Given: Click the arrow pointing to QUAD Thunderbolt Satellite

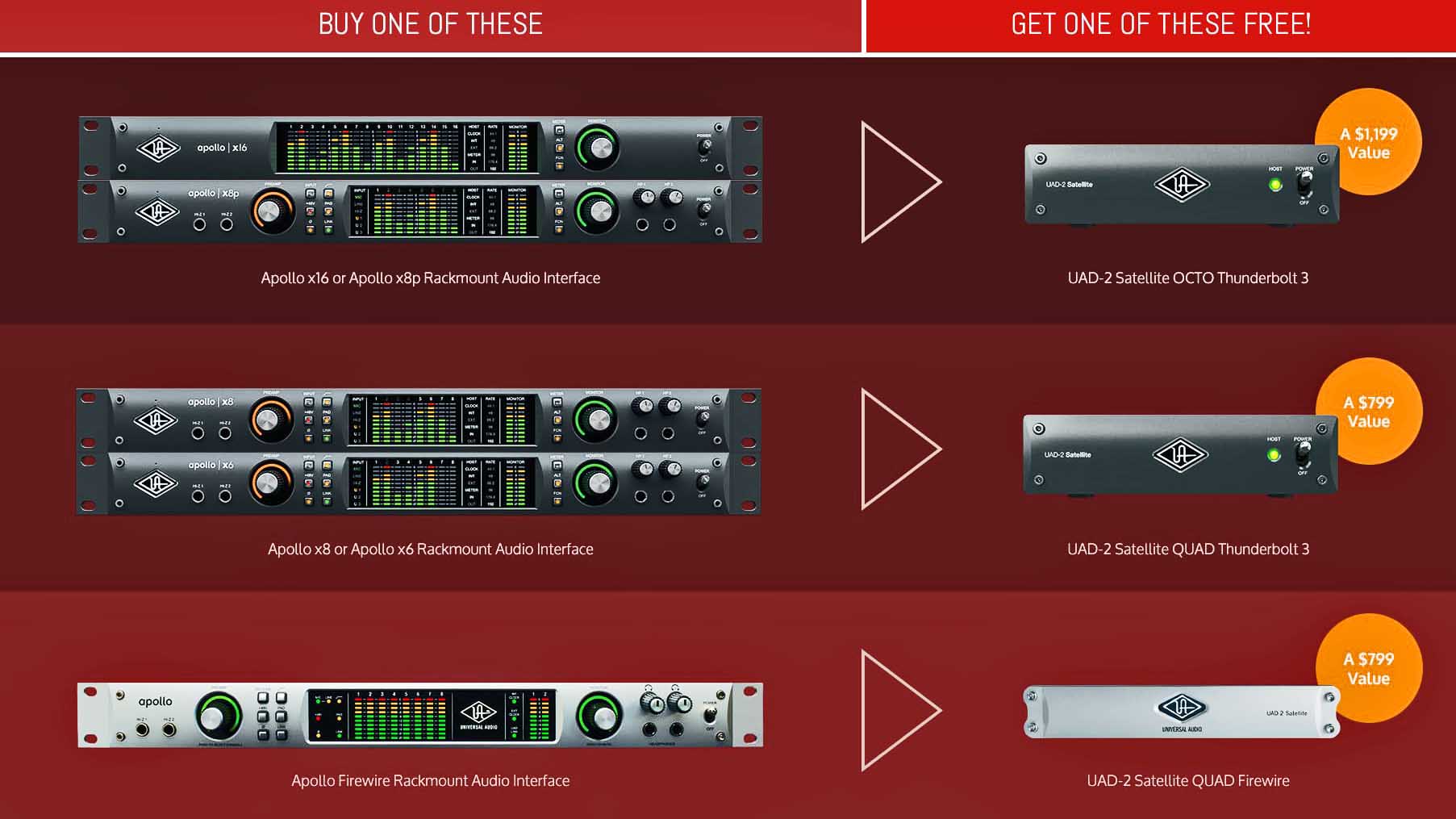Looking at the screenshot, I should coord(901,449).
